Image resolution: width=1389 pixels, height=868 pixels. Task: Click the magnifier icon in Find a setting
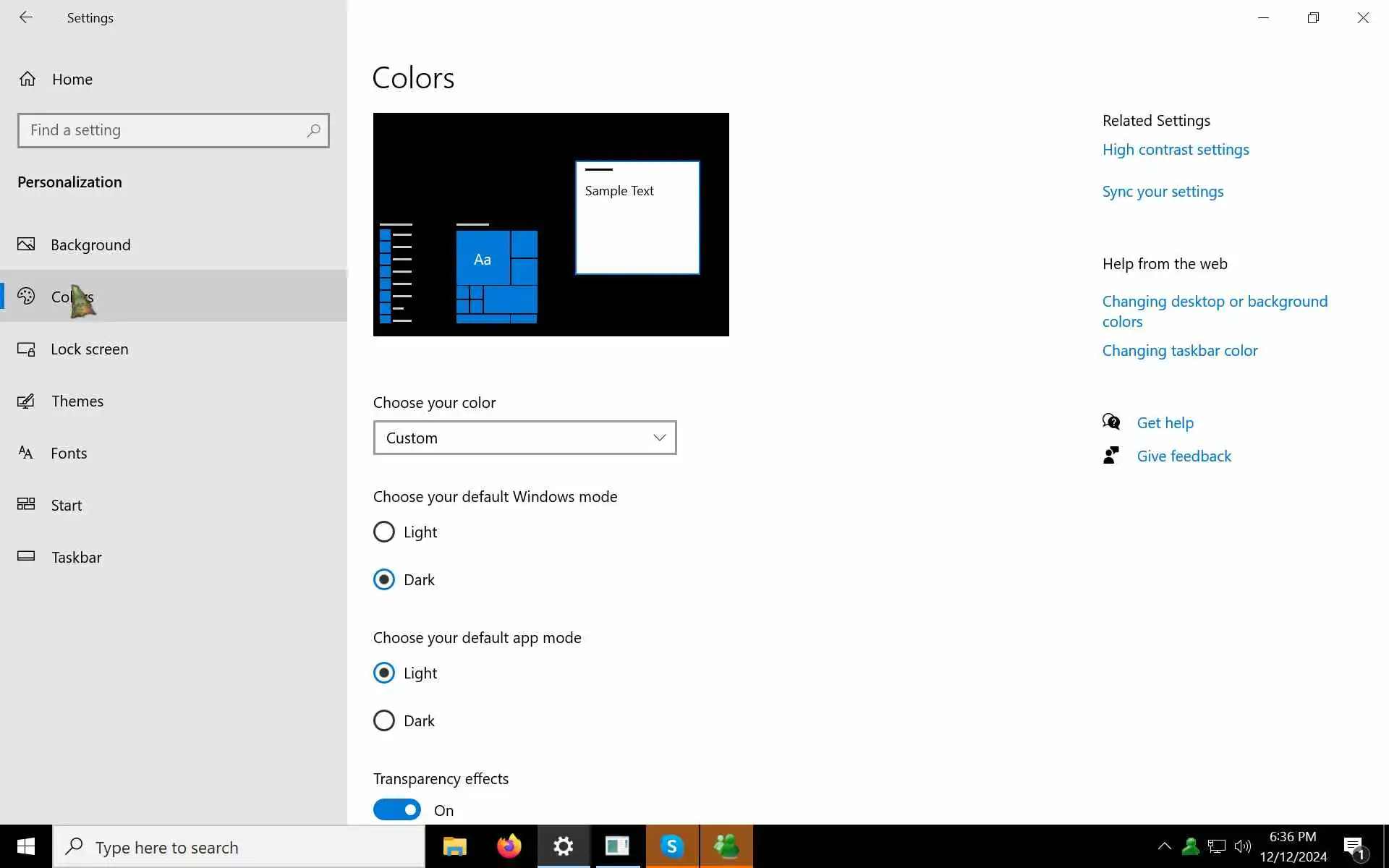click(x=313, y=130)
